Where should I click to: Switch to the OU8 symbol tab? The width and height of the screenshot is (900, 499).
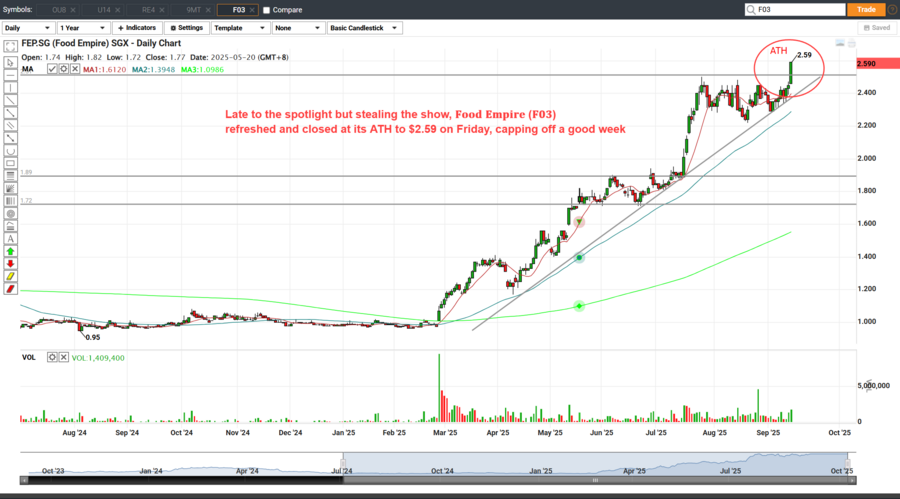59,10
